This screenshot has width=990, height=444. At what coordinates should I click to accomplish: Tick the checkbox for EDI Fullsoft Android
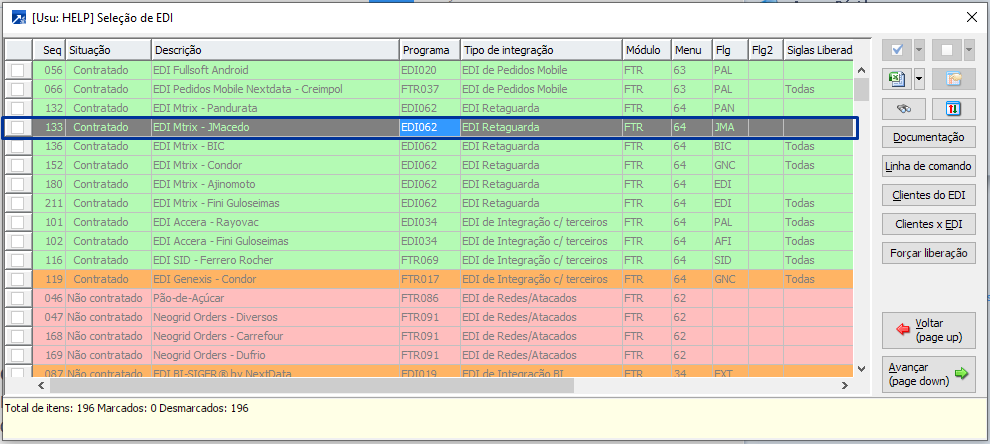click(x=18, y=70)
